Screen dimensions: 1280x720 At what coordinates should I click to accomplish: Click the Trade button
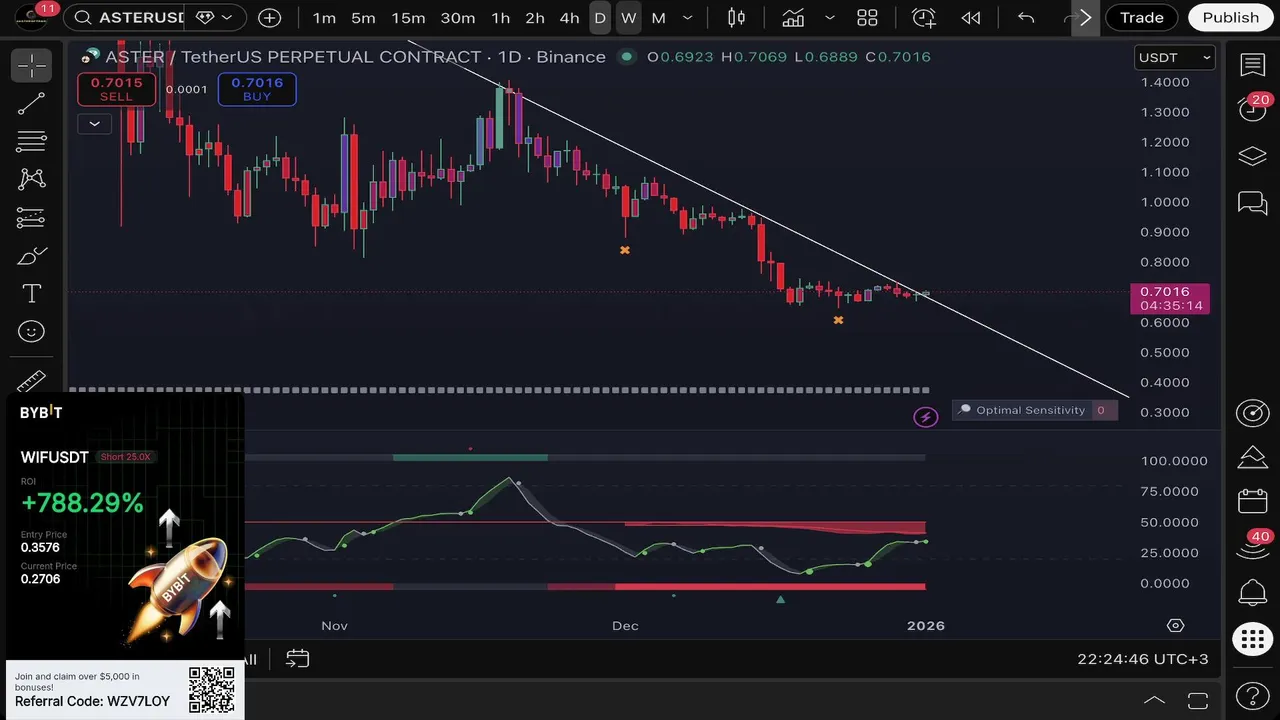tap(1142, 17)
